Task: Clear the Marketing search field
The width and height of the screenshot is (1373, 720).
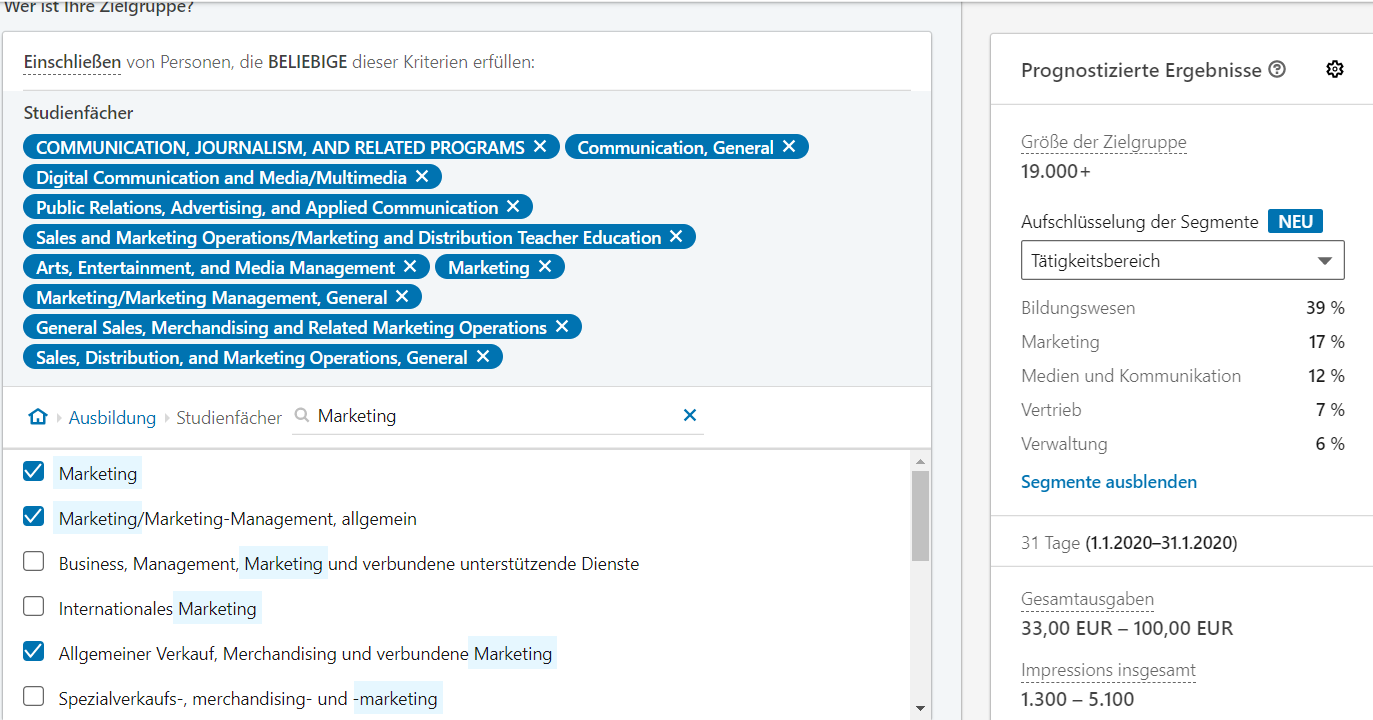Action: click(689, 416)
